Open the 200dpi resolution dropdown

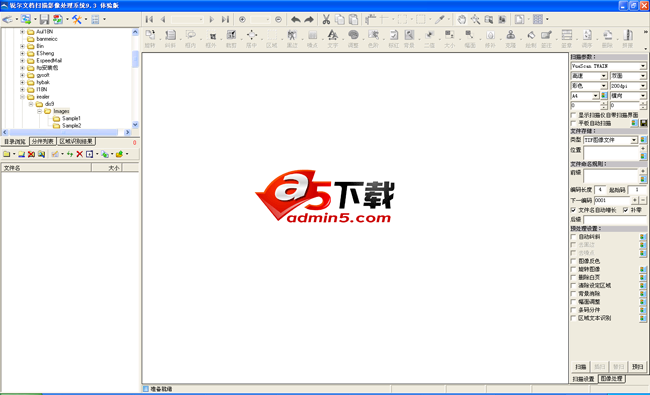[x=643, y=86]
